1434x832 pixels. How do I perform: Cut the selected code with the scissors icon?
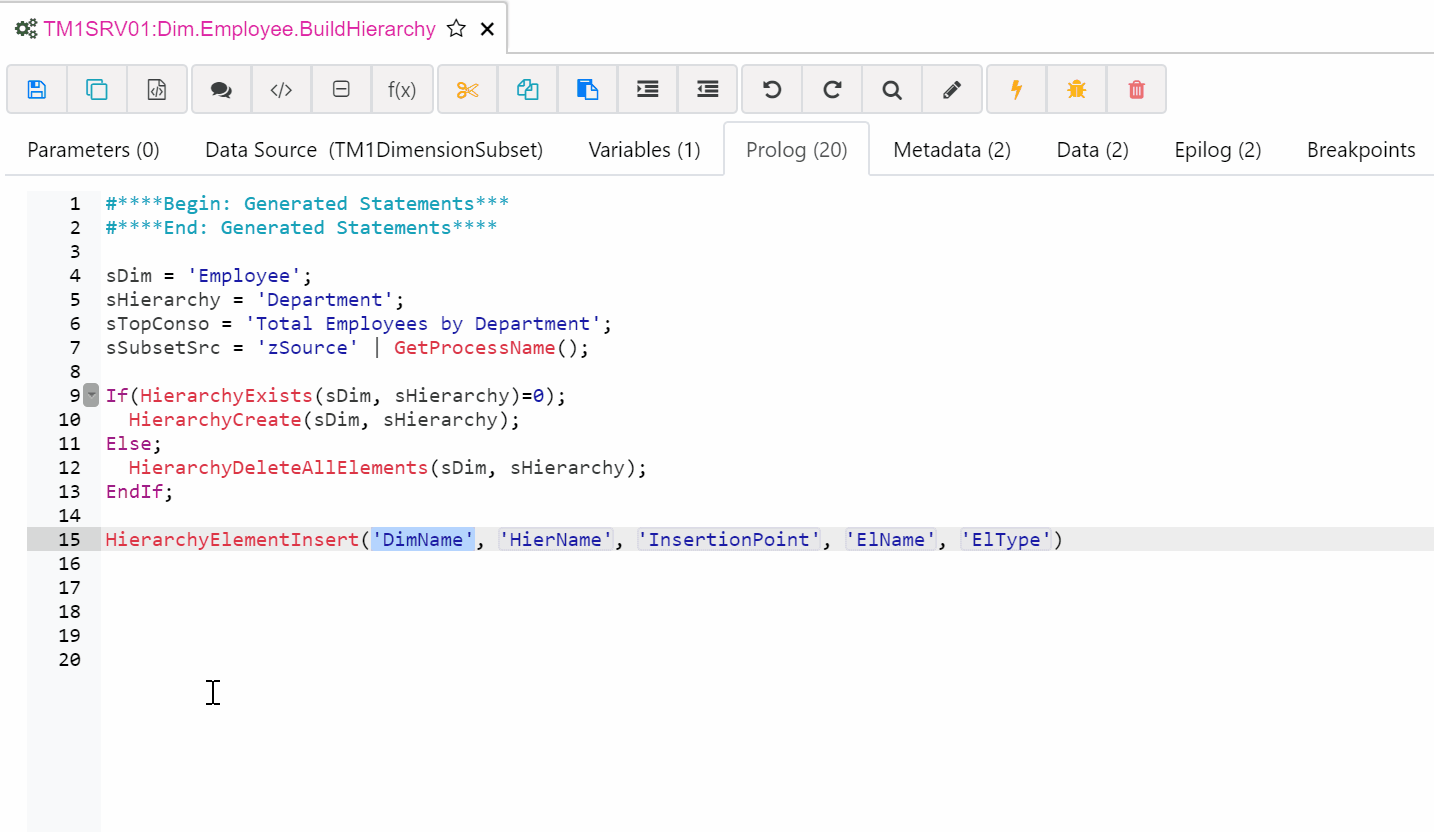click(467, 89)
